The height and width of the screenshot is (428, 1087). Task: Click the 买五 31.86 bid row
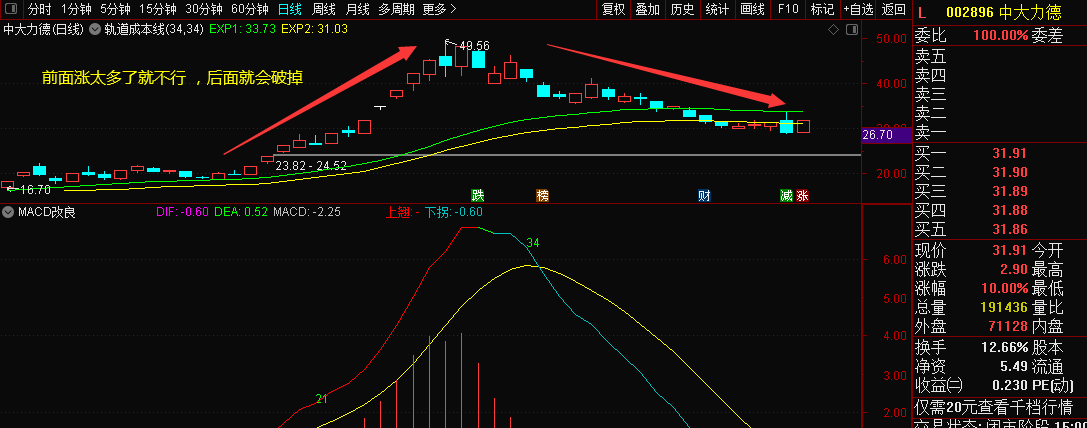(x=999, y=228)
